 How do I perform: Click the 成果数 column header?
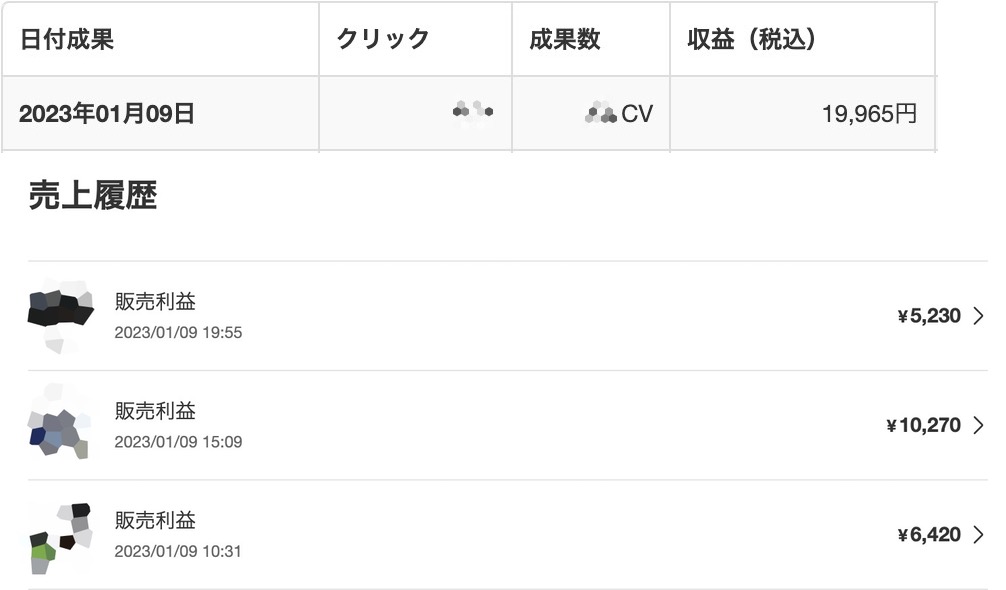coord(591,39)
